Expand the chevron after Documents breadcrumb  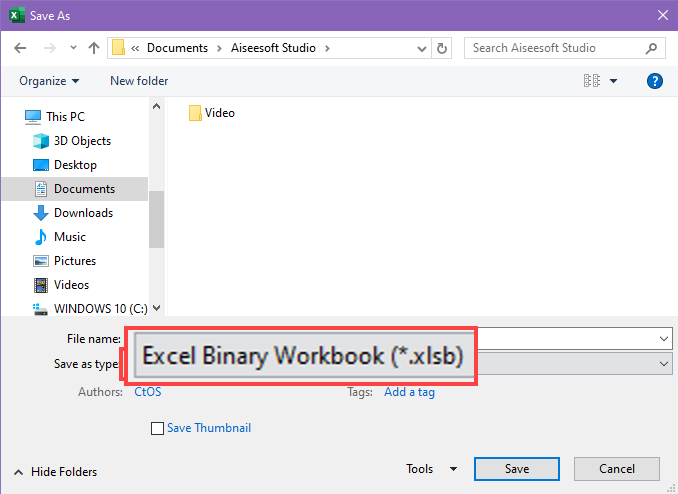pos(219,48)
